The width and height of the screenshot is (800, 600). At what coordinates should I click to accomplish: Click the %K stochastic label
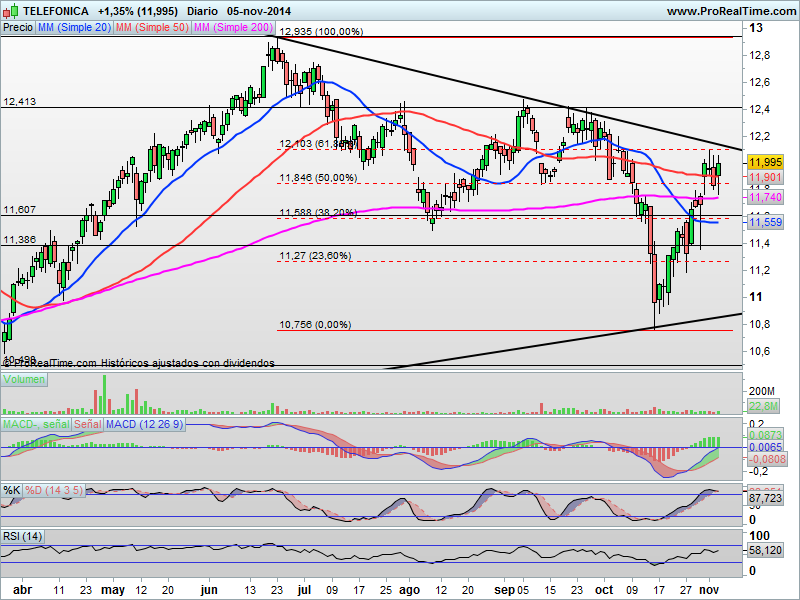click(x=12, y=490)
